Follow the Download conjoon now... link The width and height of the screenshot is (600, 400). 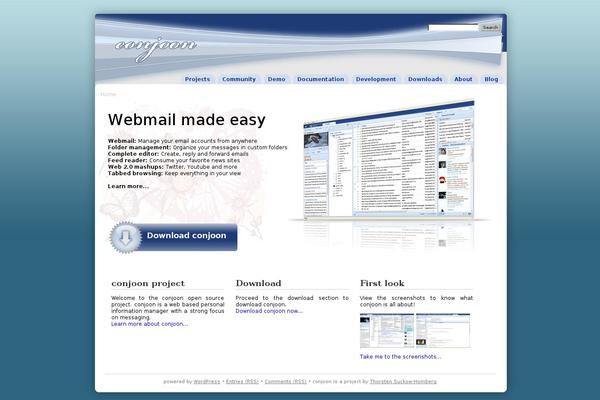(x=269, y=311)
